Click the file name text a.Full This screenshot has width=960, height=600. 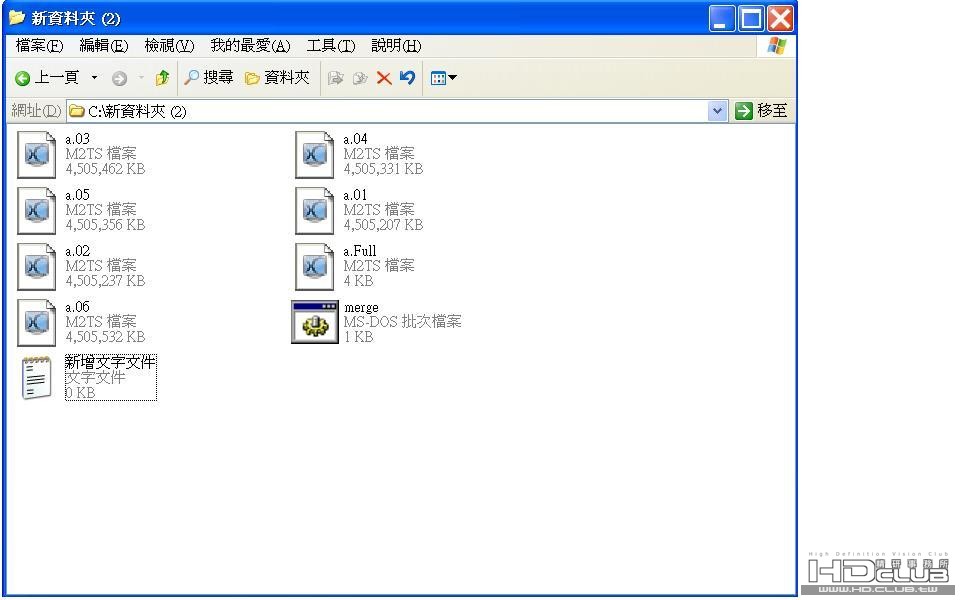coord(360,251)
